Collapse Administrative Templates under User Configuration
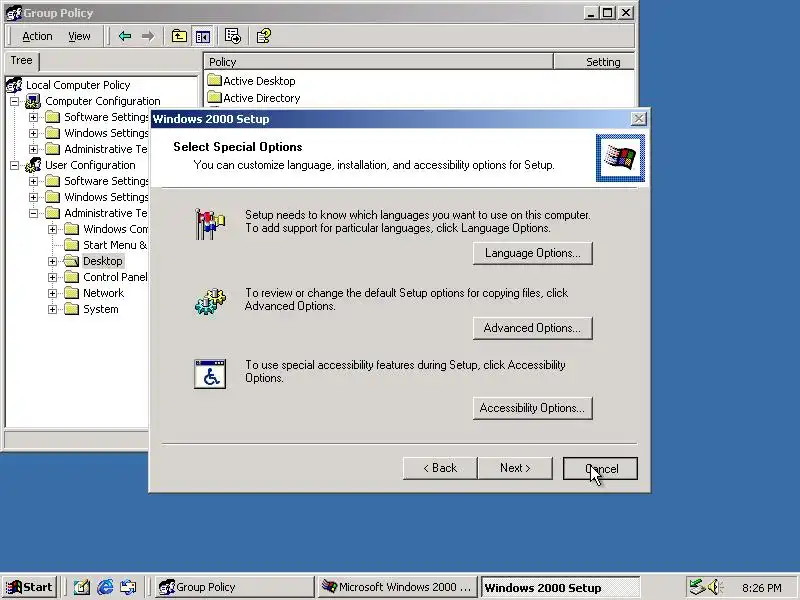Image resolution: width=800 pixels, height=600 pixels. point(34,213)
